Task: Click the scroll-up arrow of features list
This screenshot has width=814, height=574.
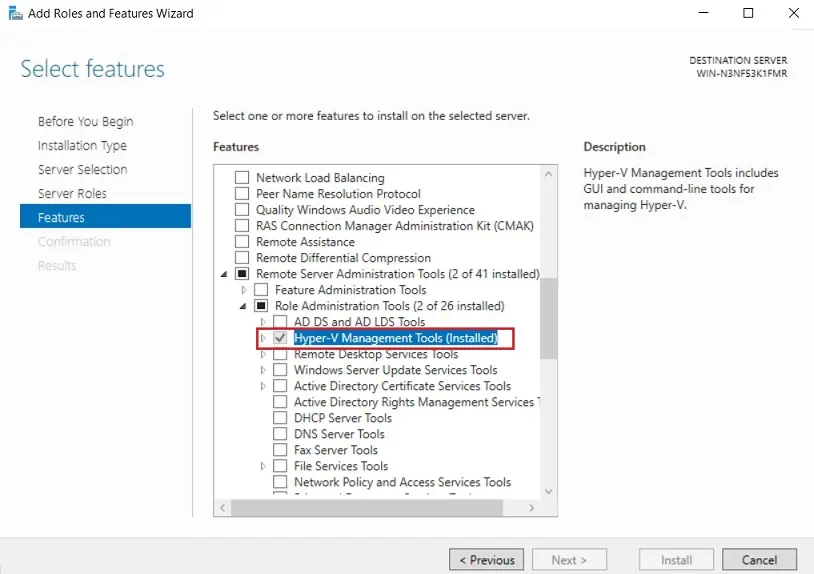Action: (548, 174)
